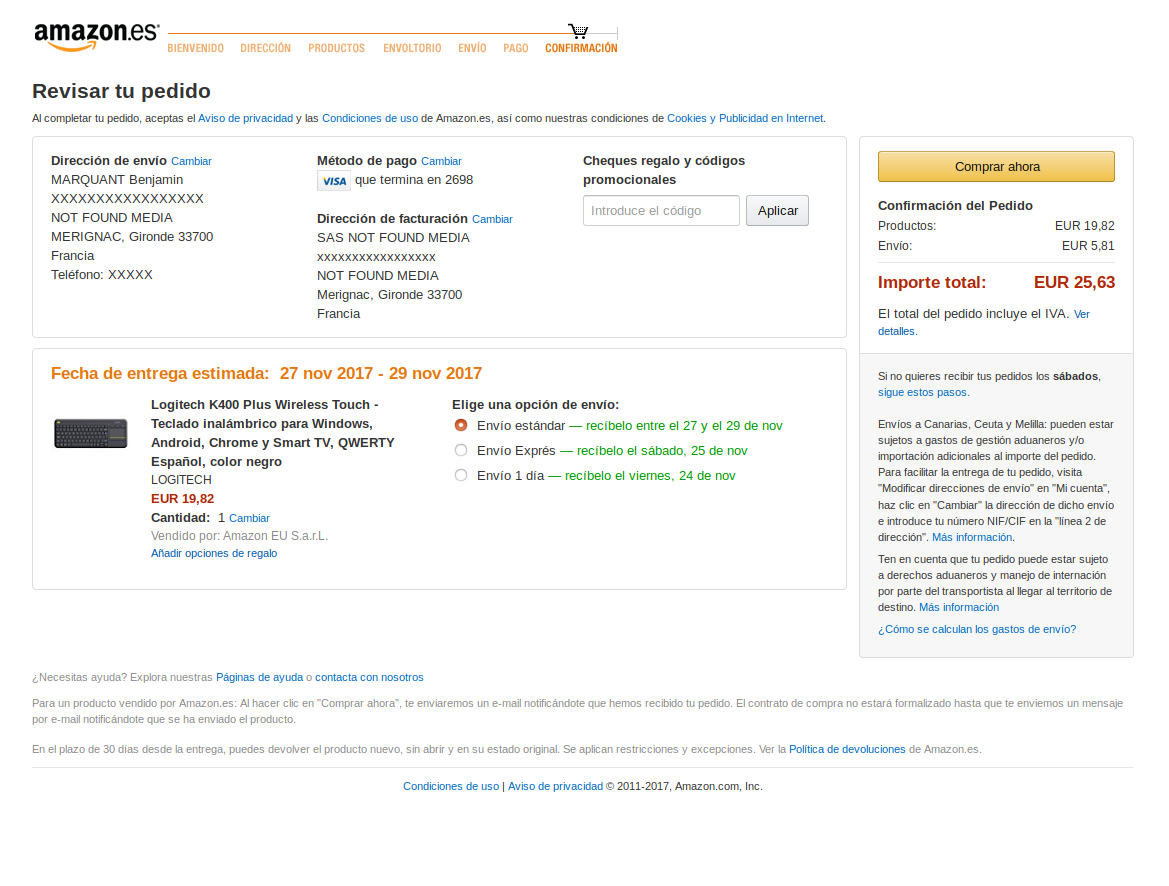Open the CONFIRMACIÓN checkout step
The width and height of the screenshot is (1169, 886).
pyautogui.click(x=581, y=48)
